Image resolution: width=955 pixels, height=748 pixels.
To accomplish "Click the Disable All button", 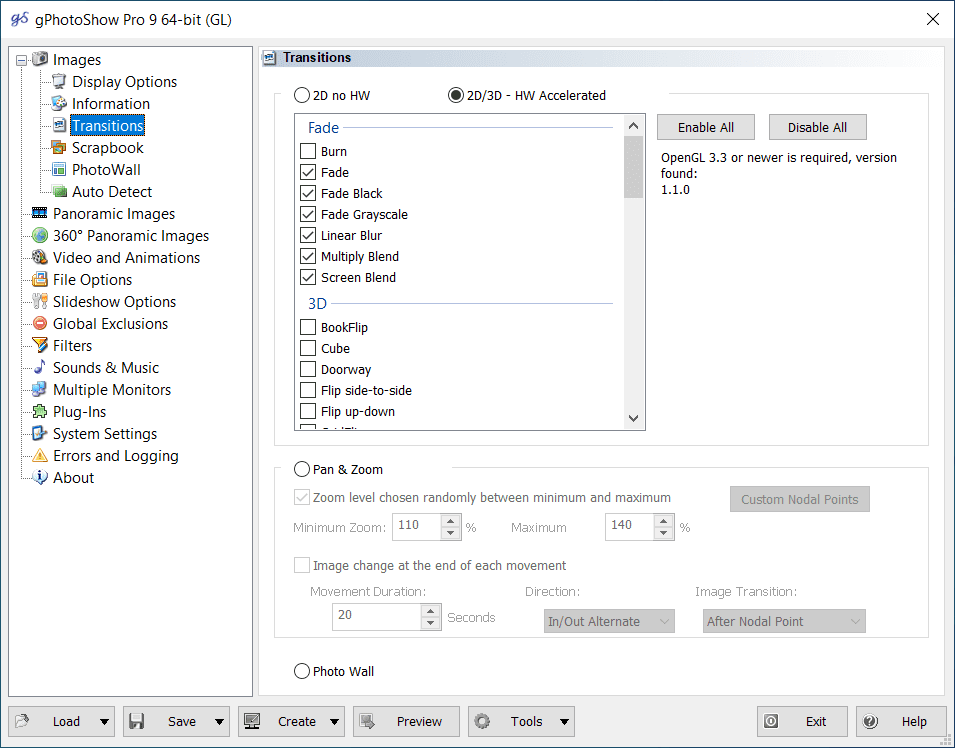I will (x=817, y=127).
